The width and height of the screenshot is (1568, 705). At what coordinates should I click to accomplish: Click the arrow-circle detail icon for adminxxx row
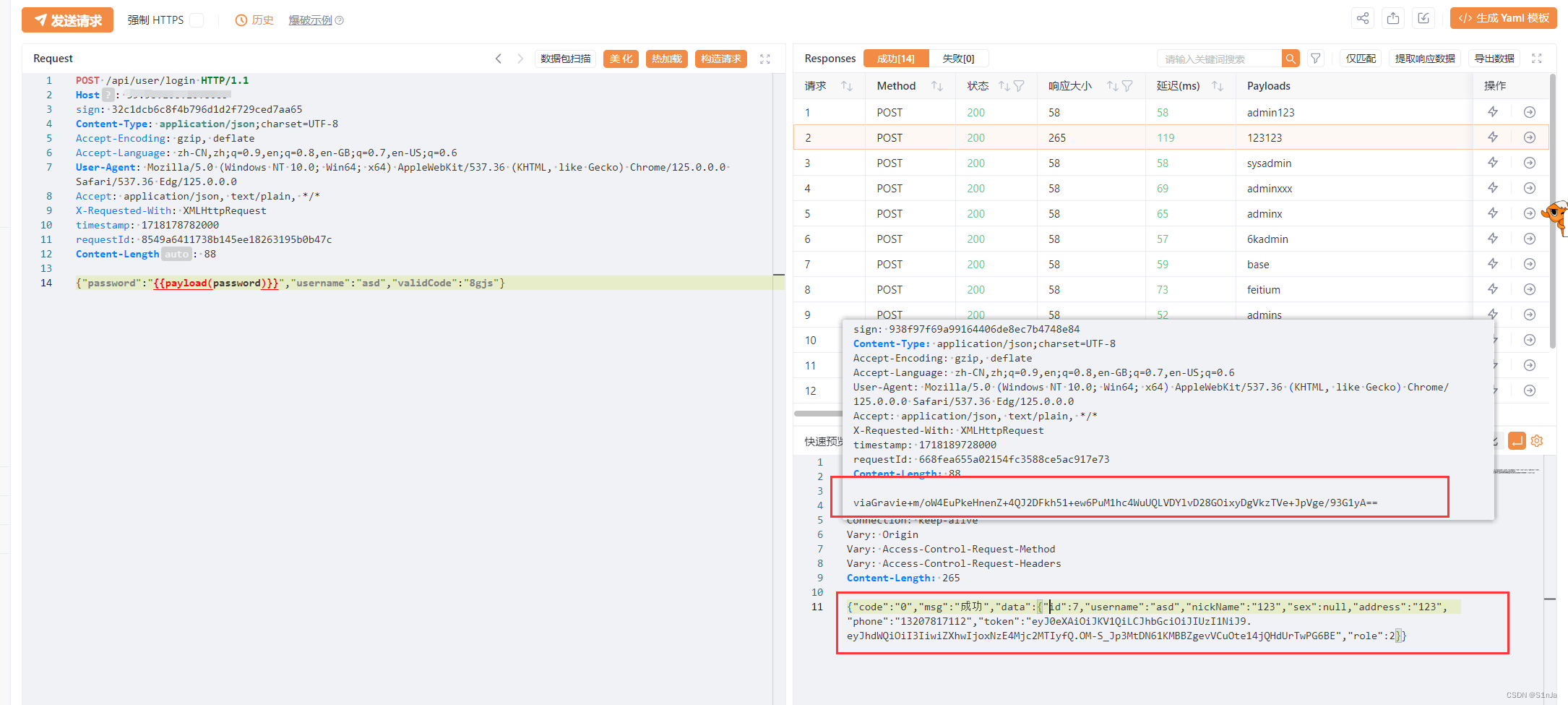pyautogui.click(x=1530, y=188)
